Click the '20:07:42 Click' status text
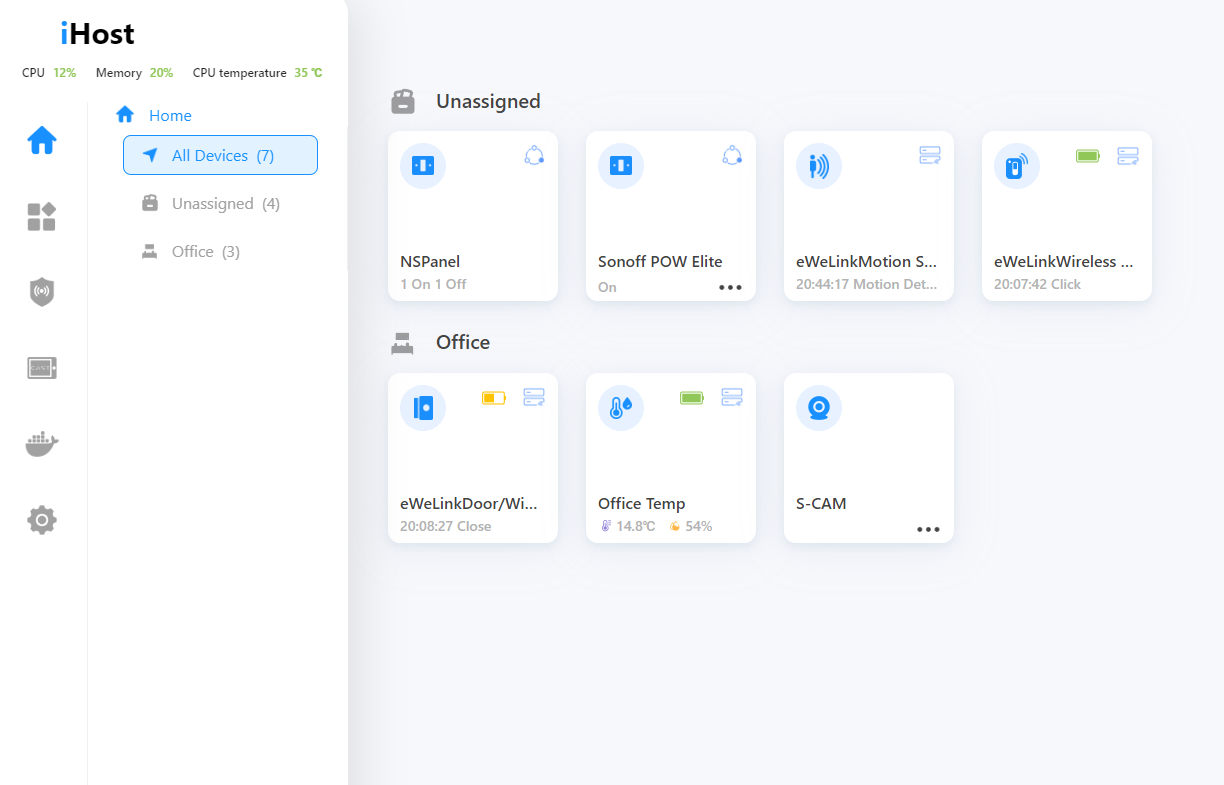Image resolution: width=1224 pixels, height=785 pixels. 1037,284
